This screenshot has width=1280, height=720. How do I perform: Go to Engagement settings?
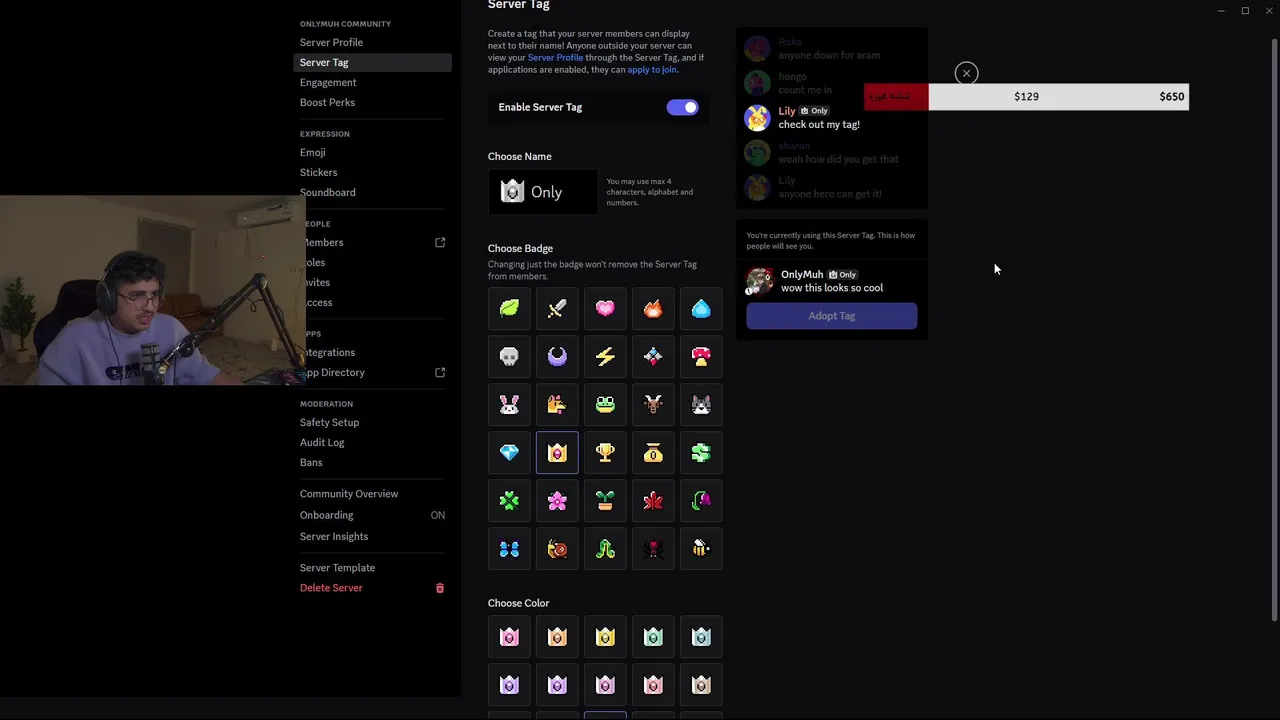[x=373, y=82]
